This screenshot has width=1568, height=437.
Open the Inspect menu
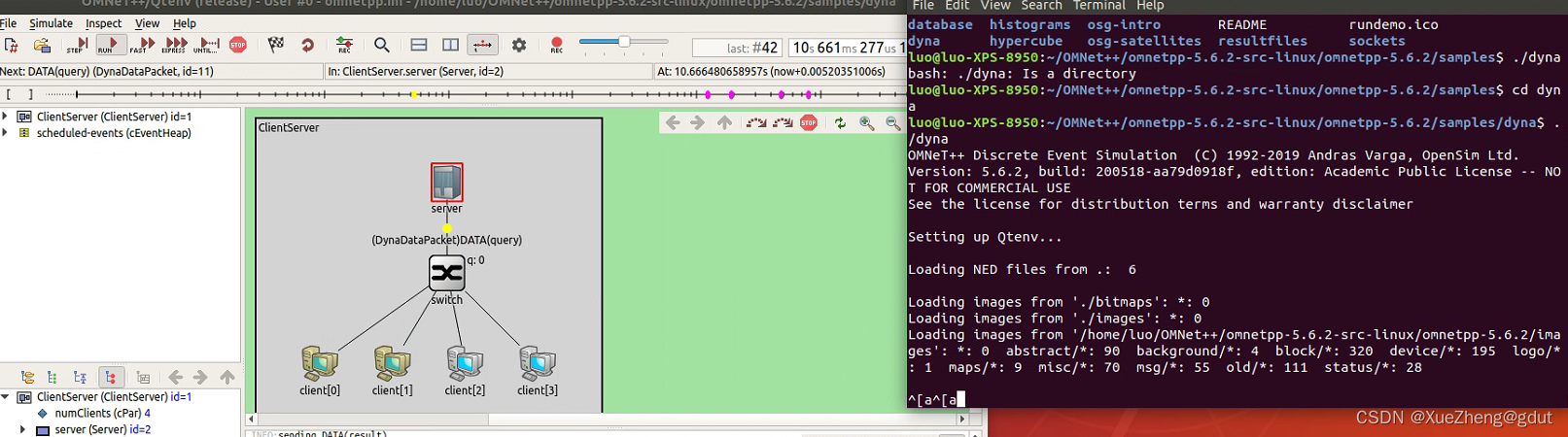(x=103, y=23)
